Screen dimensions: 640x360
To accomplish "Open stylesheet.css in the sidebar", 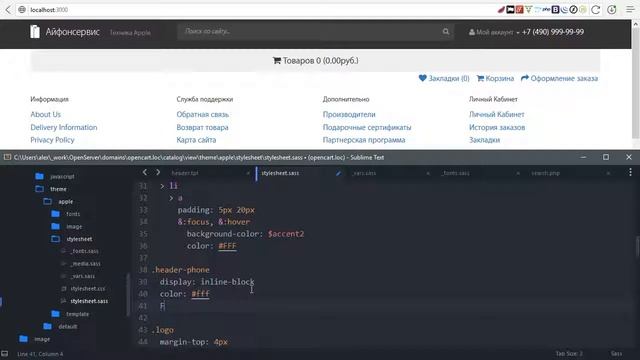I will pyautogui.click(x=87, y=289).
